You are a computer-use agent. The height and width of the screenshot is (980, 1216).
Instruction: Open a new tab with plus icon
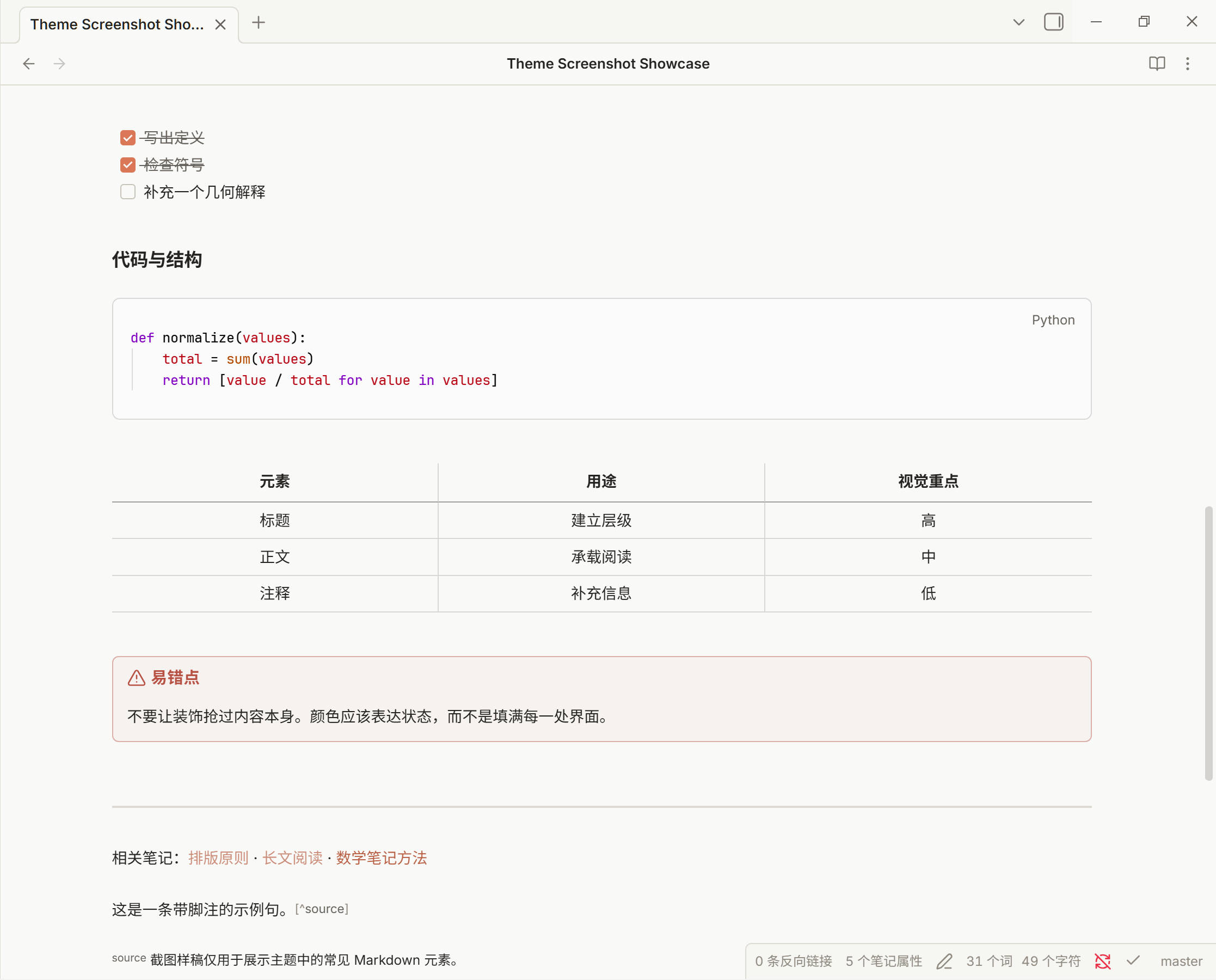pos(259,22)
